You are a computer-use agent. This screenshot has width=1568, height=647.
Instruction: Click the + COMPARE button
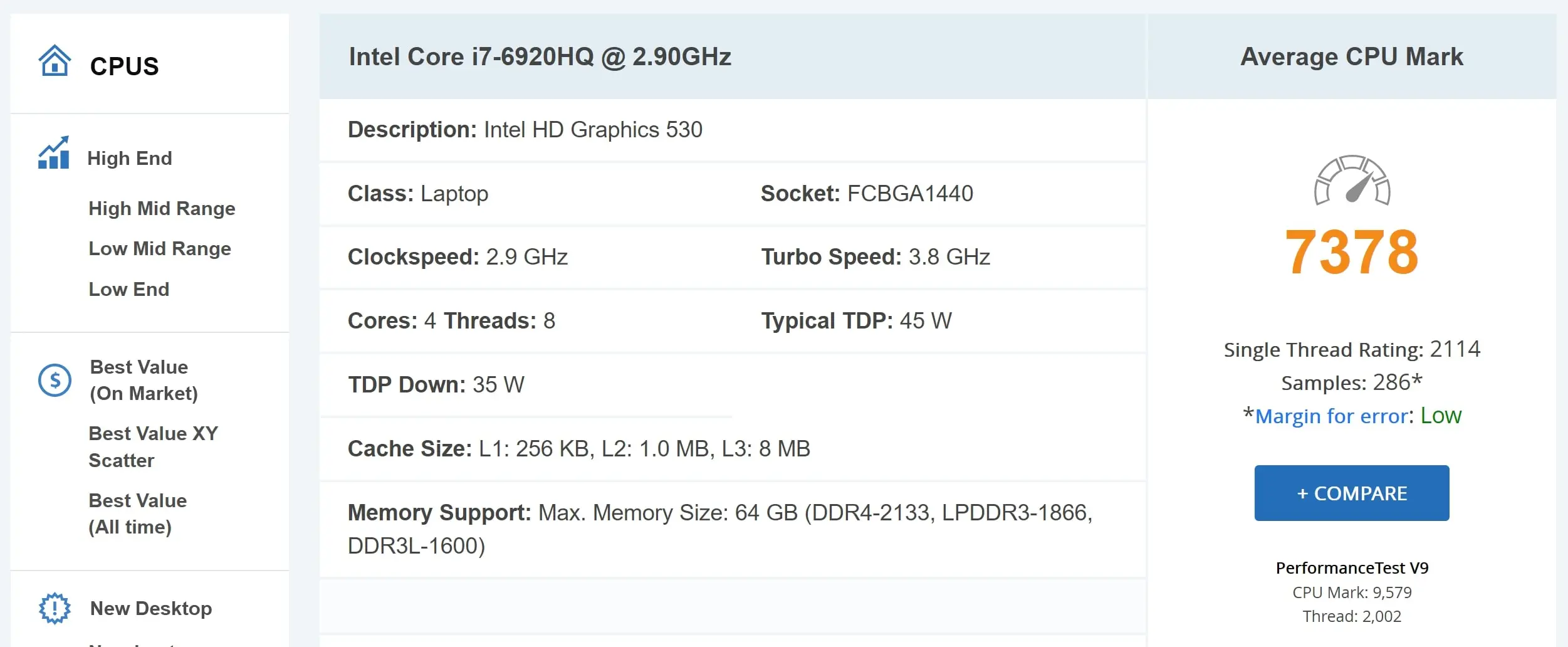click(x=1352, y=493)
